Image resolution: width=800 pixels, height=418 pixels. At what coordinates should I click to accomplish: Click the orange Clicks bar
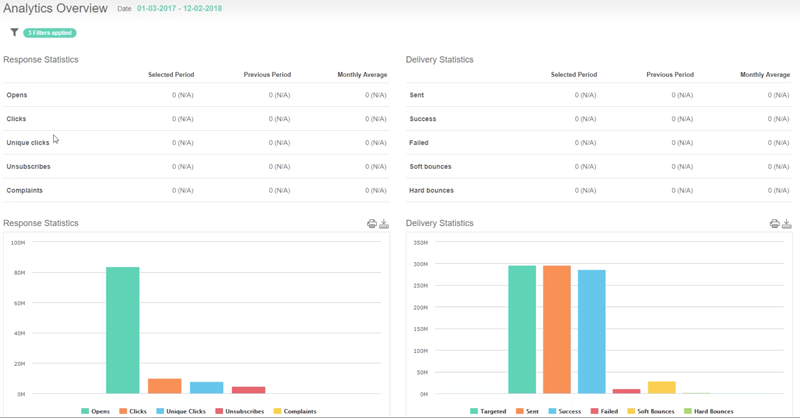tap(164, 386)
